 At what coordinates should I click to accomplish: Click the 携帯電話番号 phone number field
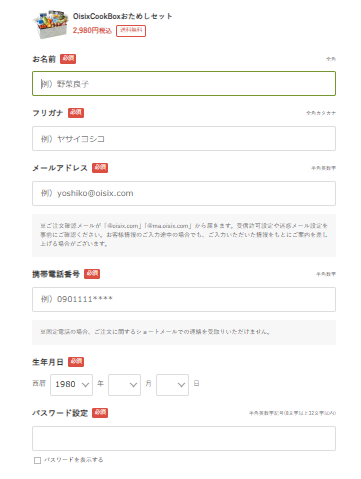click(184, 299)
